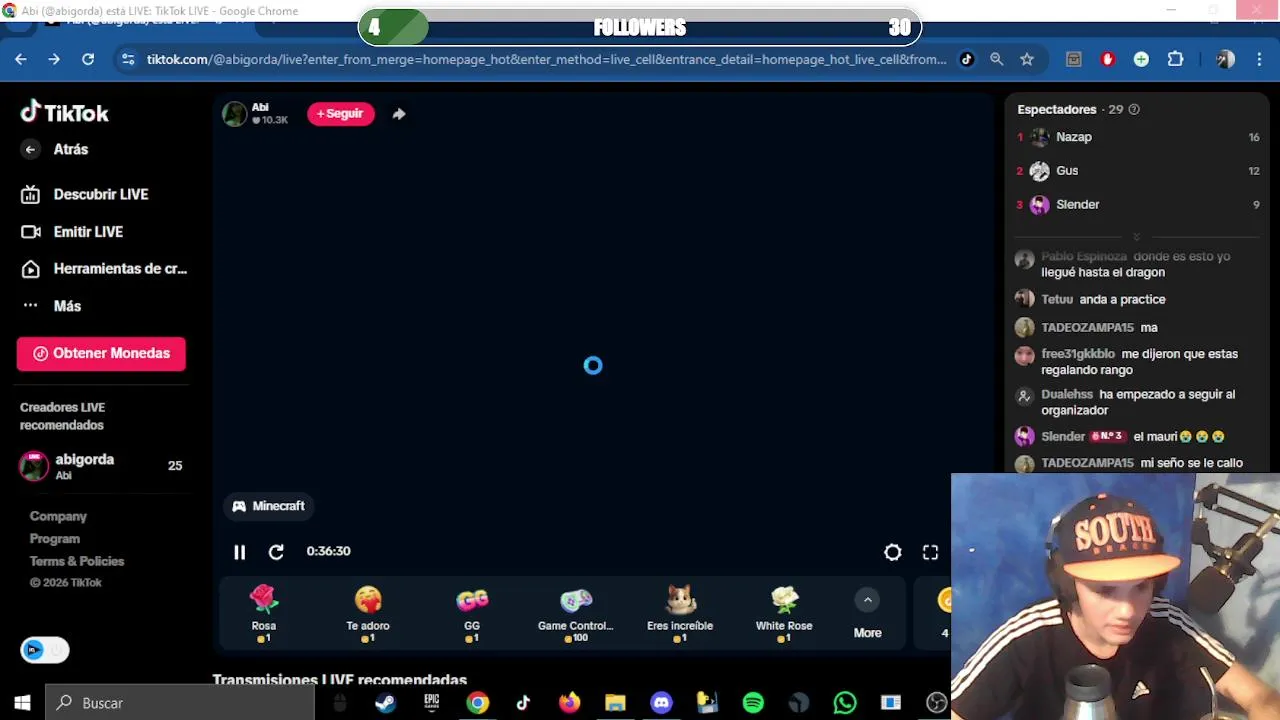This screenshot has height=720, width=1280.
Task: Enter fullscreen mode on the player
Action: (x=930, y=552)
